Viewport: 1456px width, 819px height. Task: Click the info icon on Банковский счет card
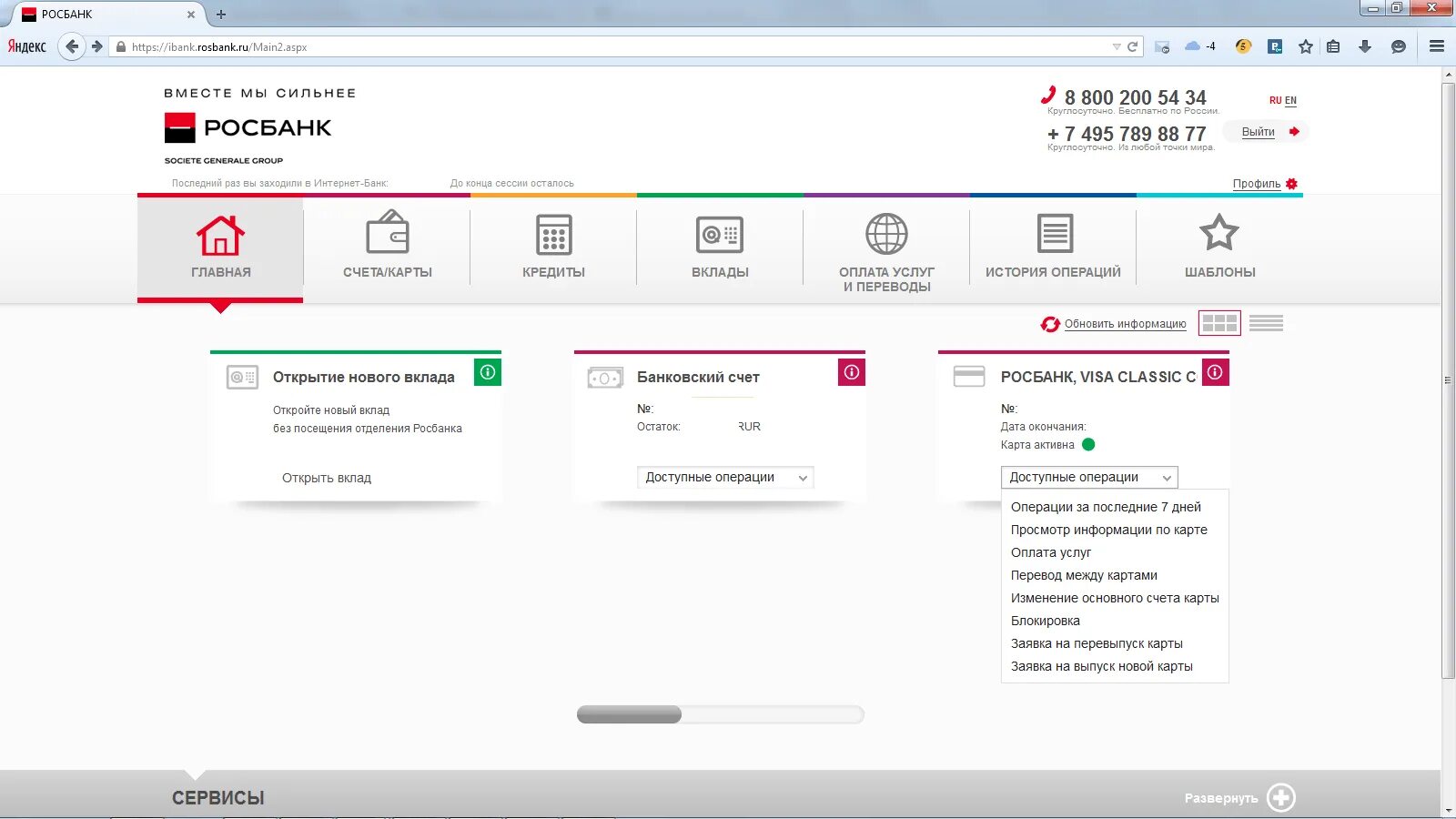tap(852, 372)
